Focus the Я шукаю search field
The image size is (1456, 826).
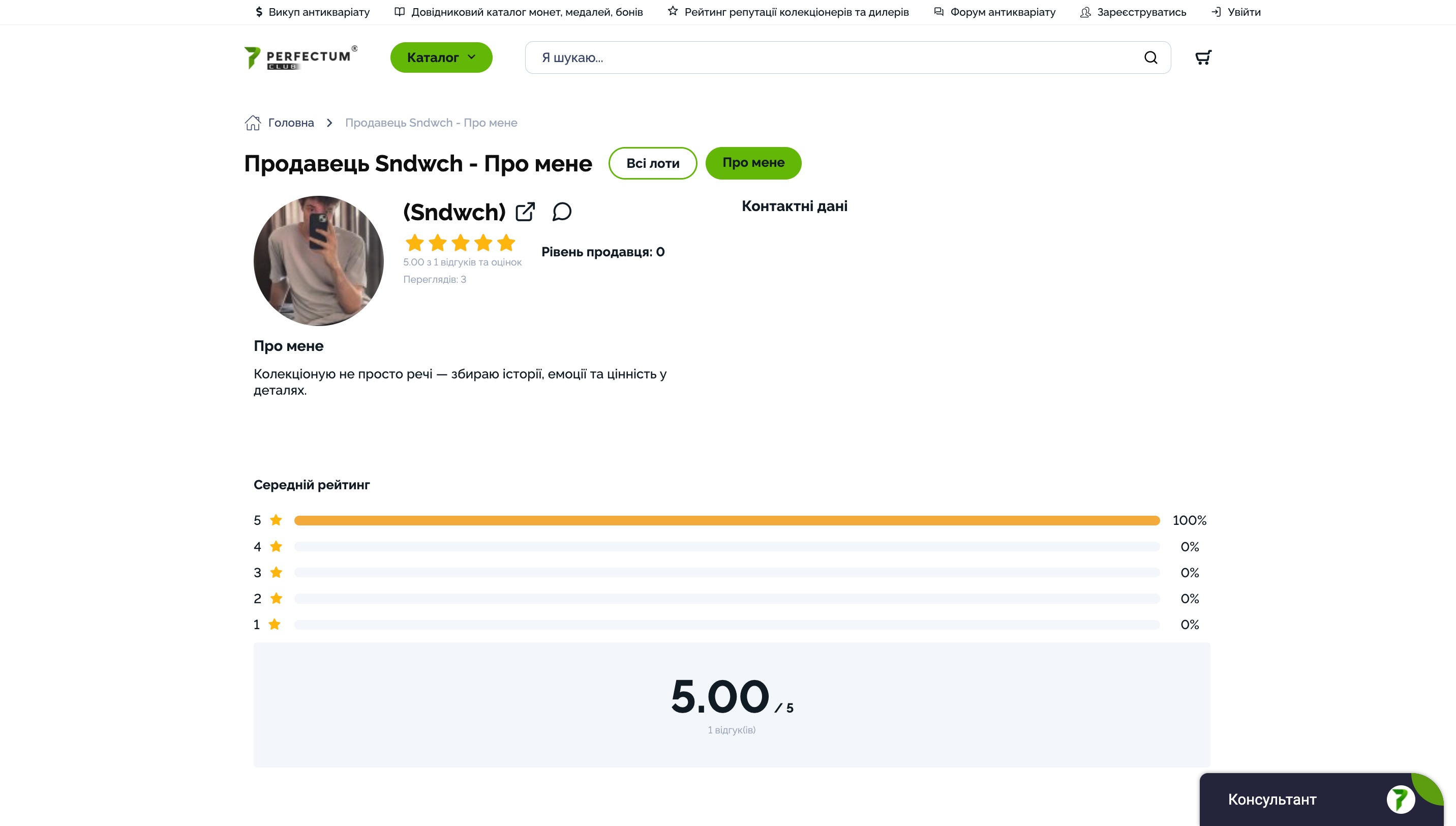833,57
